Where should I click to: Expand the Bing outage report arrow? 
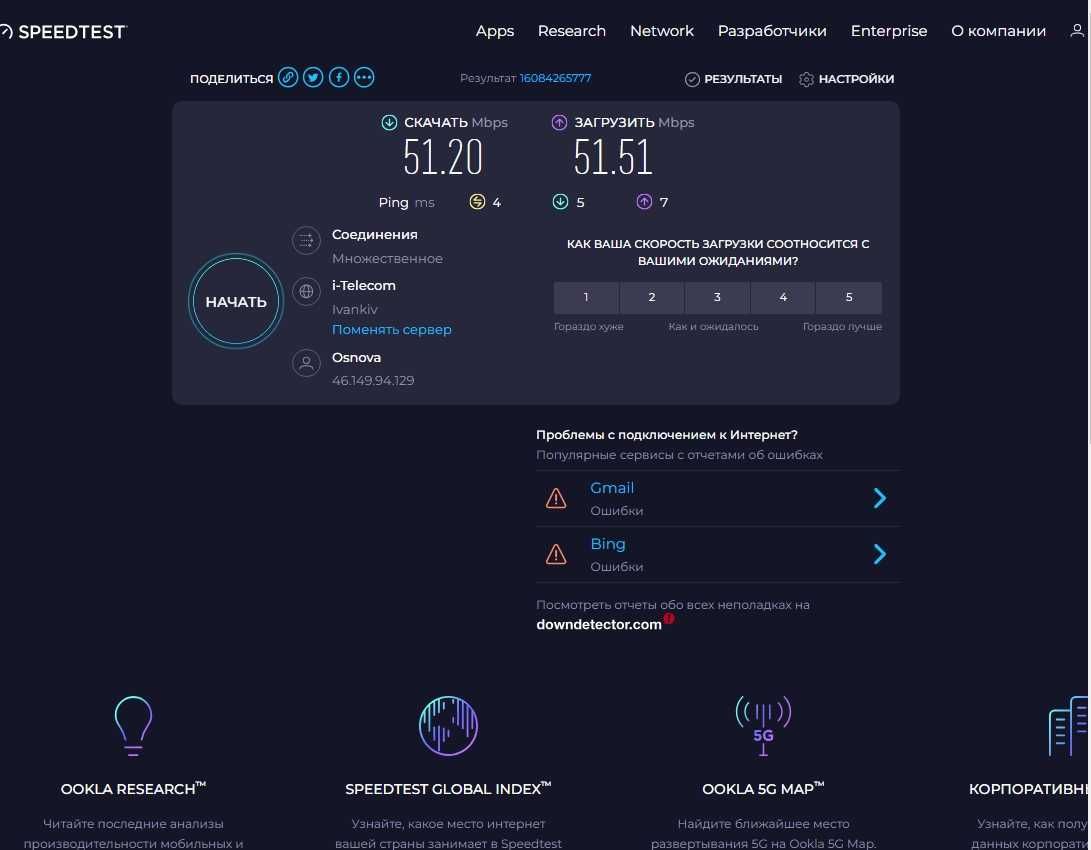(x=879, y=554)
